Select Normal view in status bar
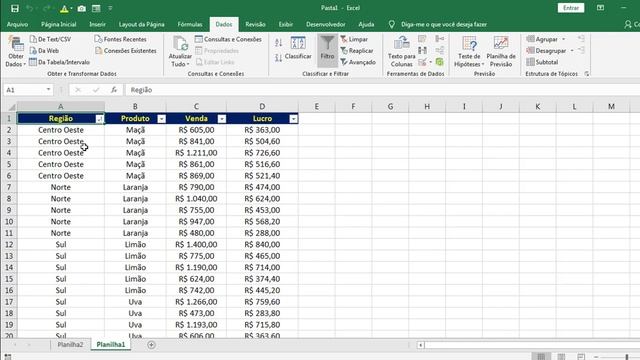The width and height of the screenshot is (640, 360). (x=541, y=357)
